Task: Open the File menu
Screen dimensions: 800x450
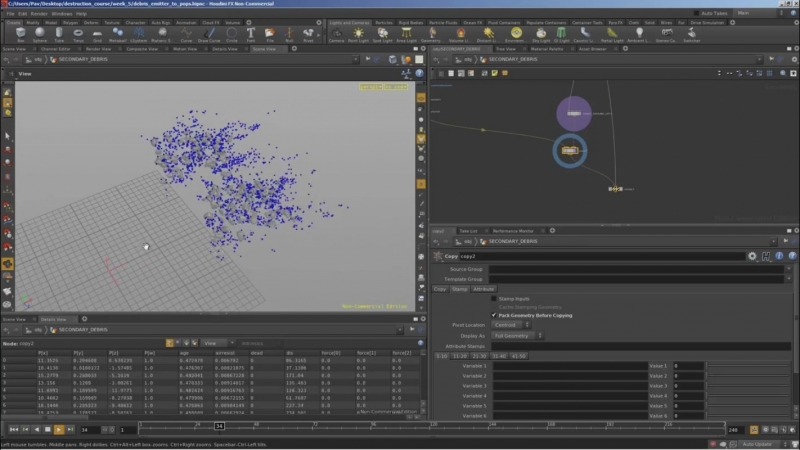Action: (10, 13)
